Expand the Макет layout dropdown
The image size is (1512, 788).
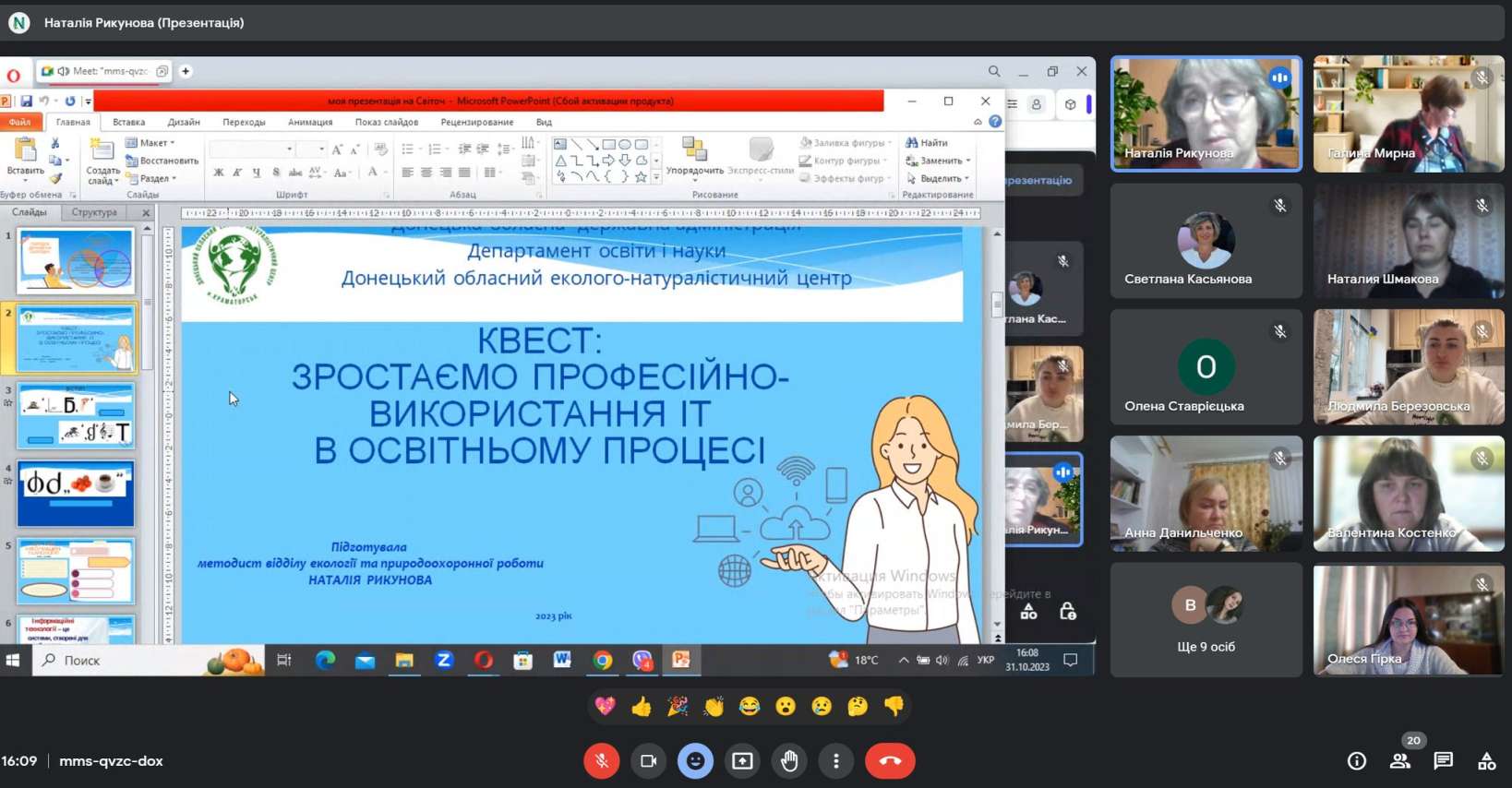coord(150,143)
